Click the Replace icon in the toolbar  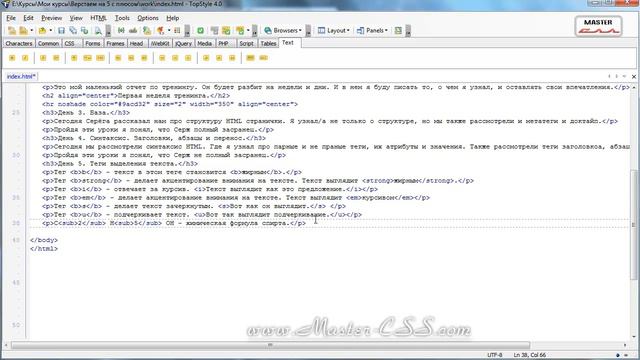(133, 31)
